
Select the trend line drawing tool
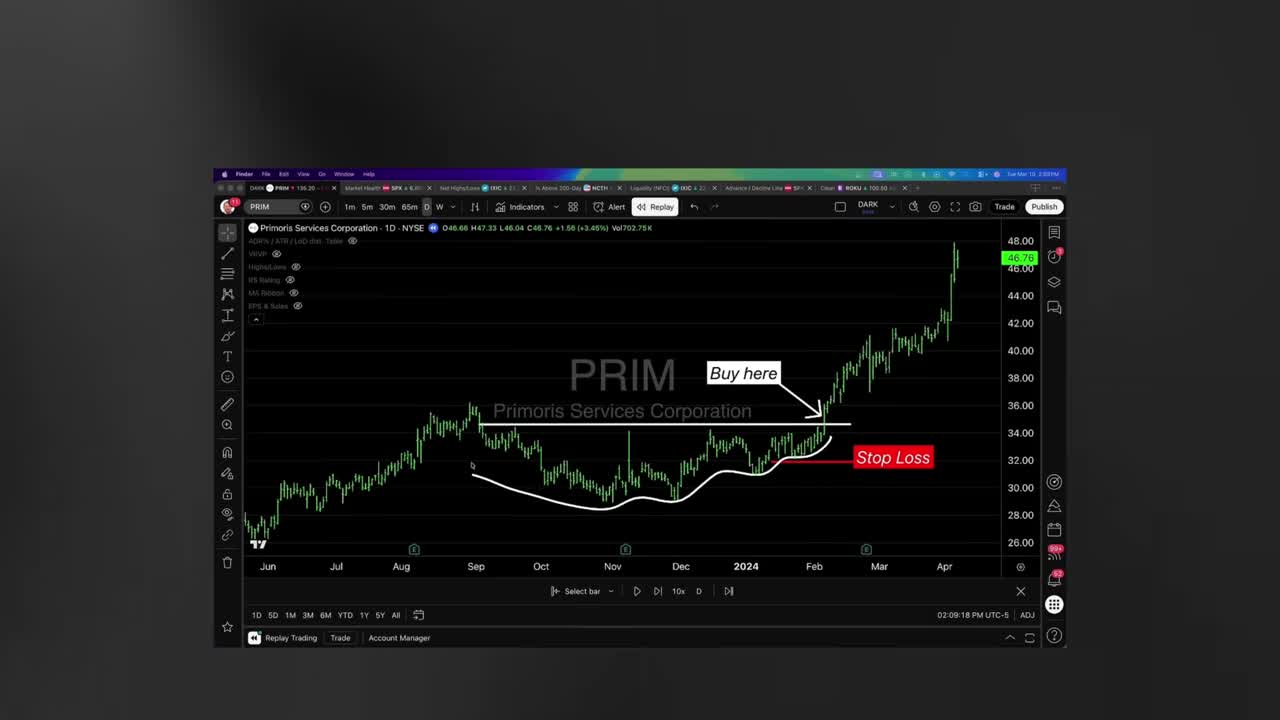click(227, 254)
